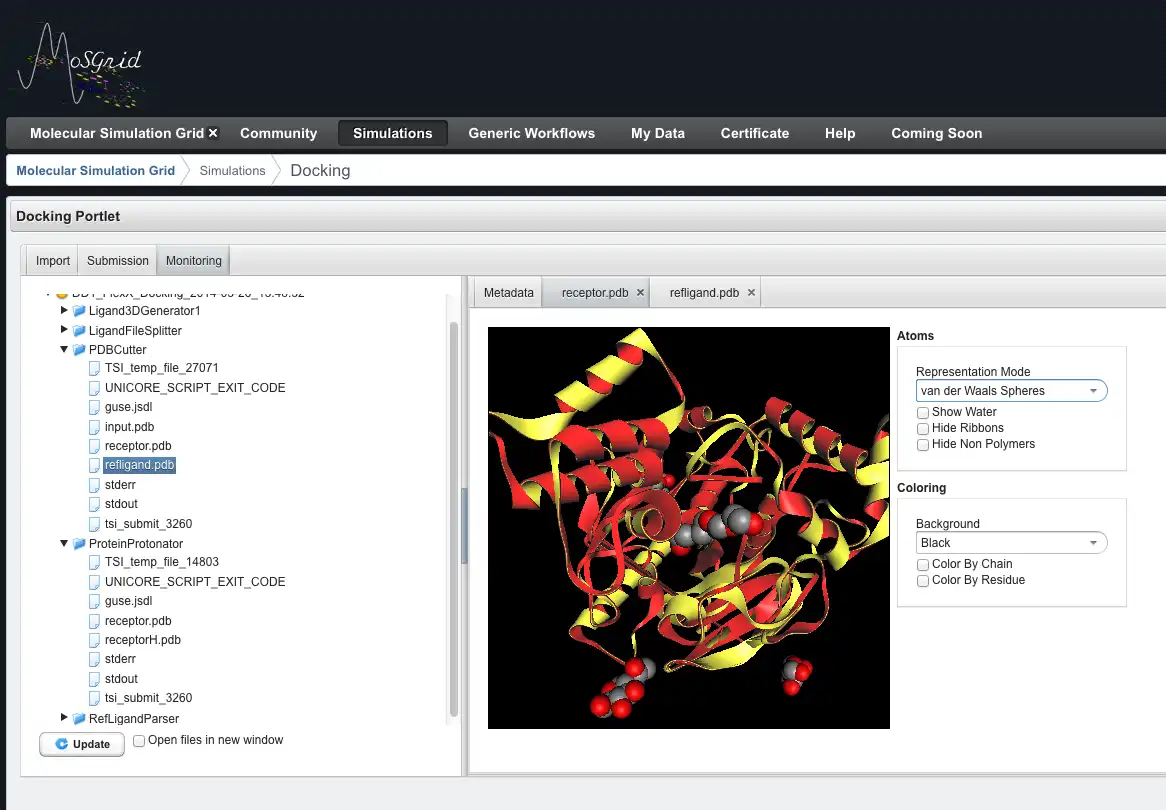This screenshot has height=810, width=1166.
Task: Select stdout under ProteinProtonator
Action: (121, 678)
